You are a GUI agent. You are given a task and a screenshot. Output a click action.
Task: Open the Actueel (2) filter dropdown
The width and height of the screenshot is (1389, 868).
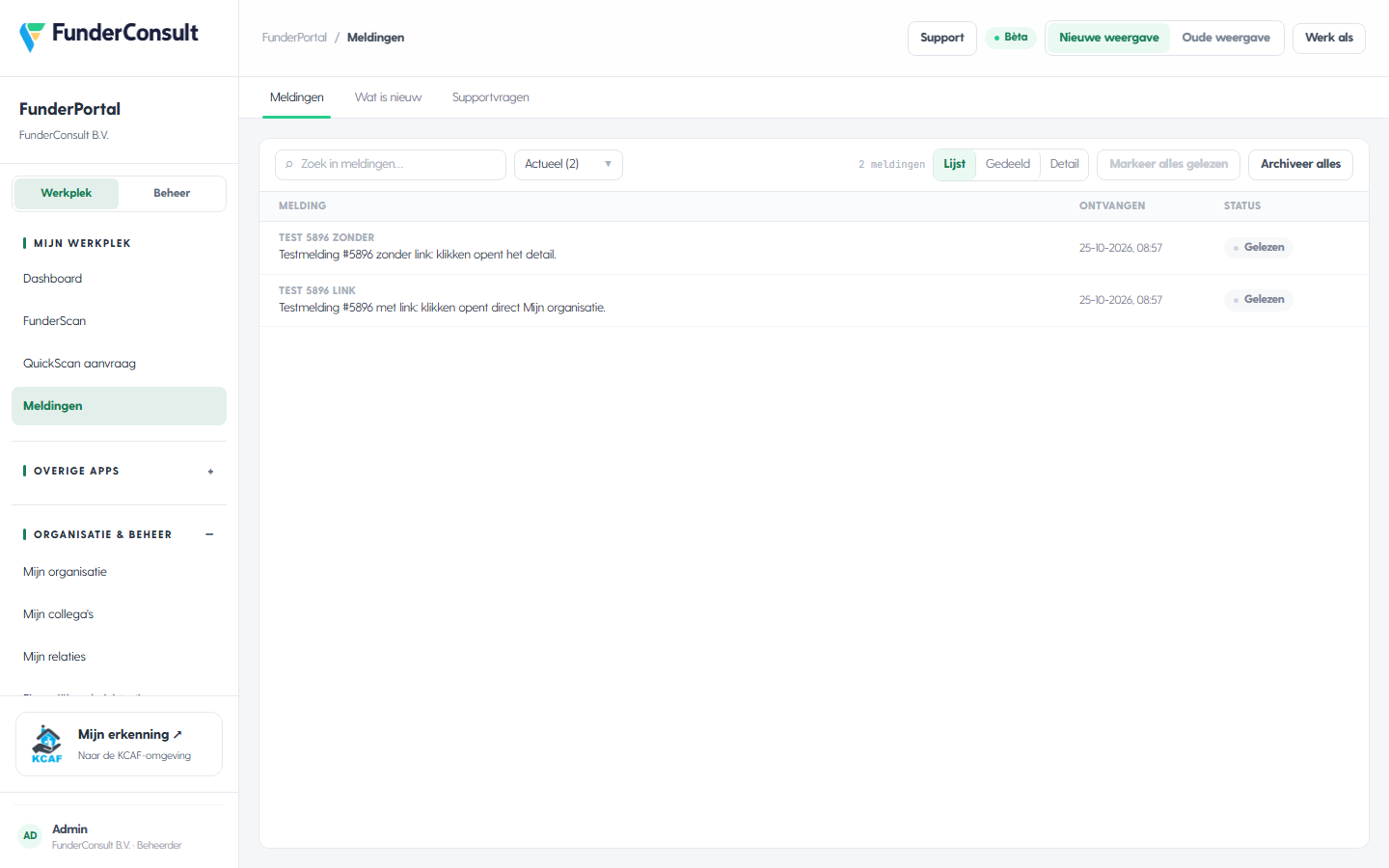pyautogui.click(x=568, y=164)
